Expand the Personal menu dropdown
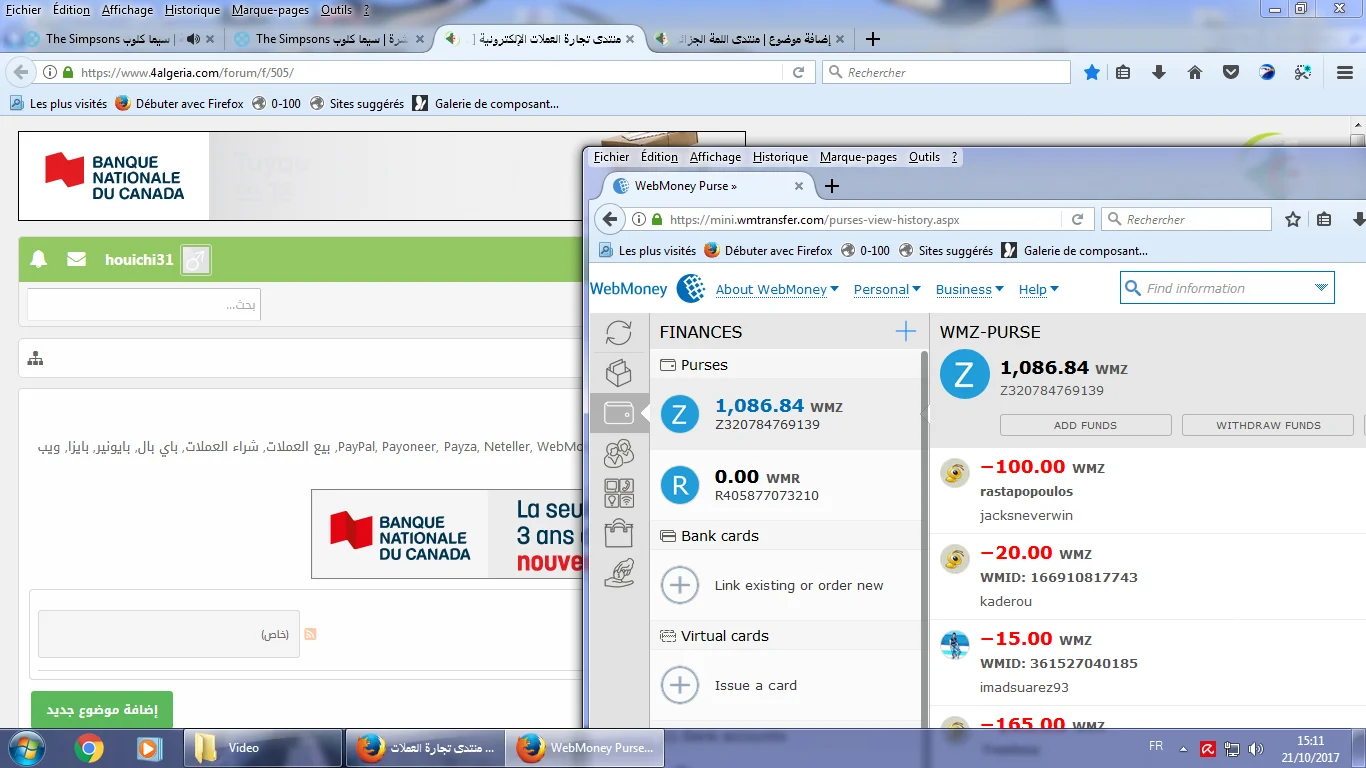This screenshot has height=768, width=1366. [887, 290]
